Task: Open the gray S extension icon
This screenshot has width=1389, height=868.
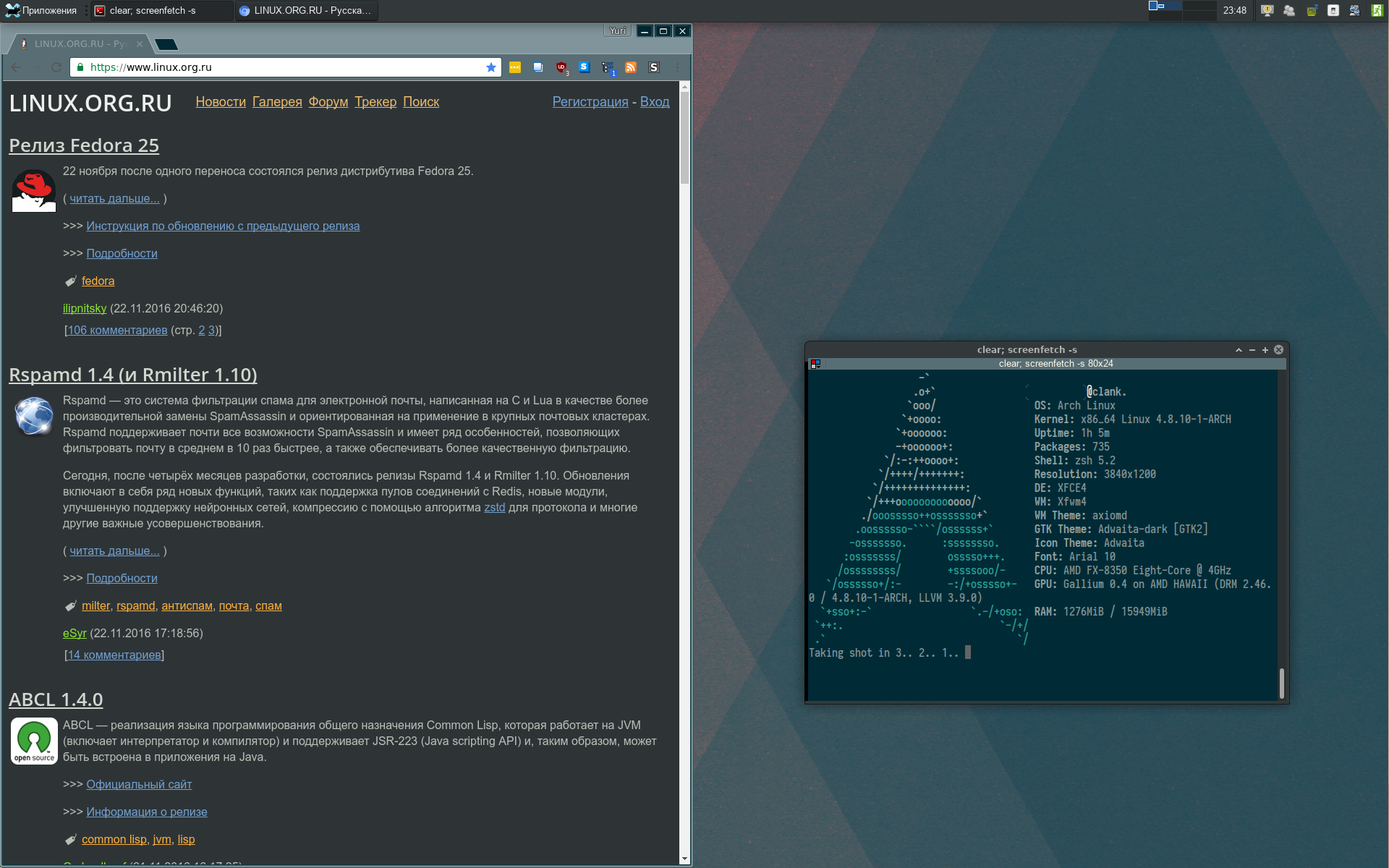Action: tap(654, 67)
